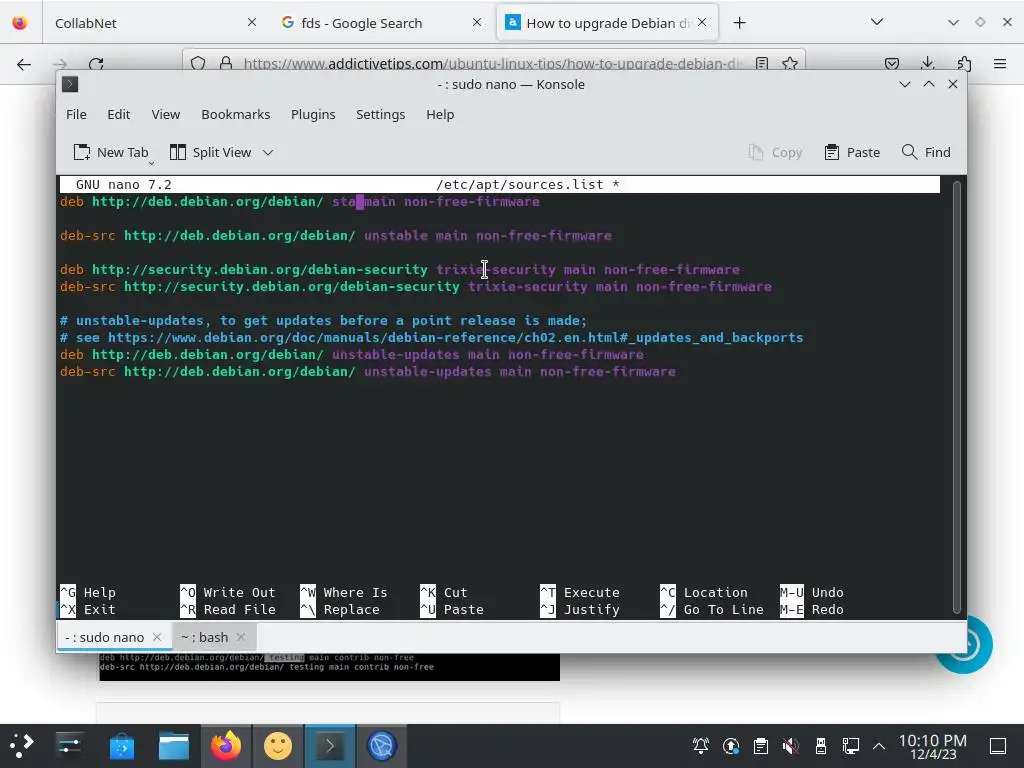
Task: Click the Firefox logo icon
Action: click(20, 23)
